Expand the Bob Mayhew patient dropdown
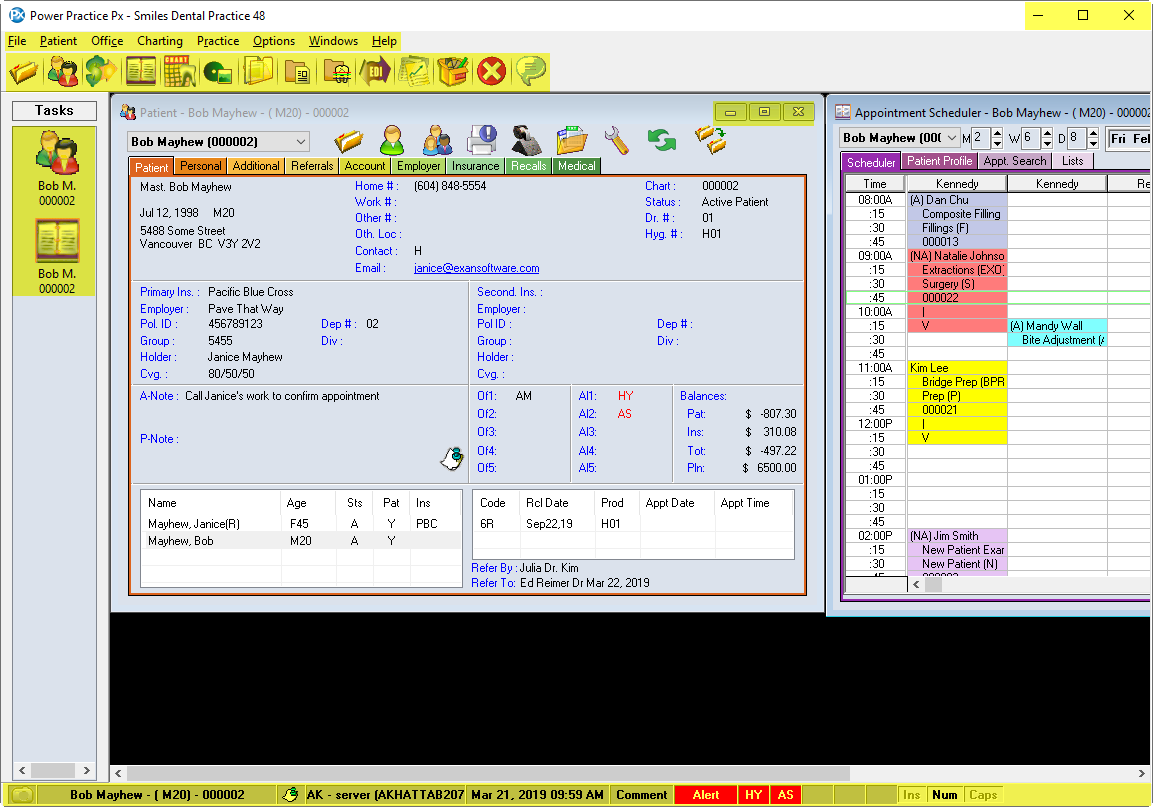 pyautogui.click(x=299, y=142)
